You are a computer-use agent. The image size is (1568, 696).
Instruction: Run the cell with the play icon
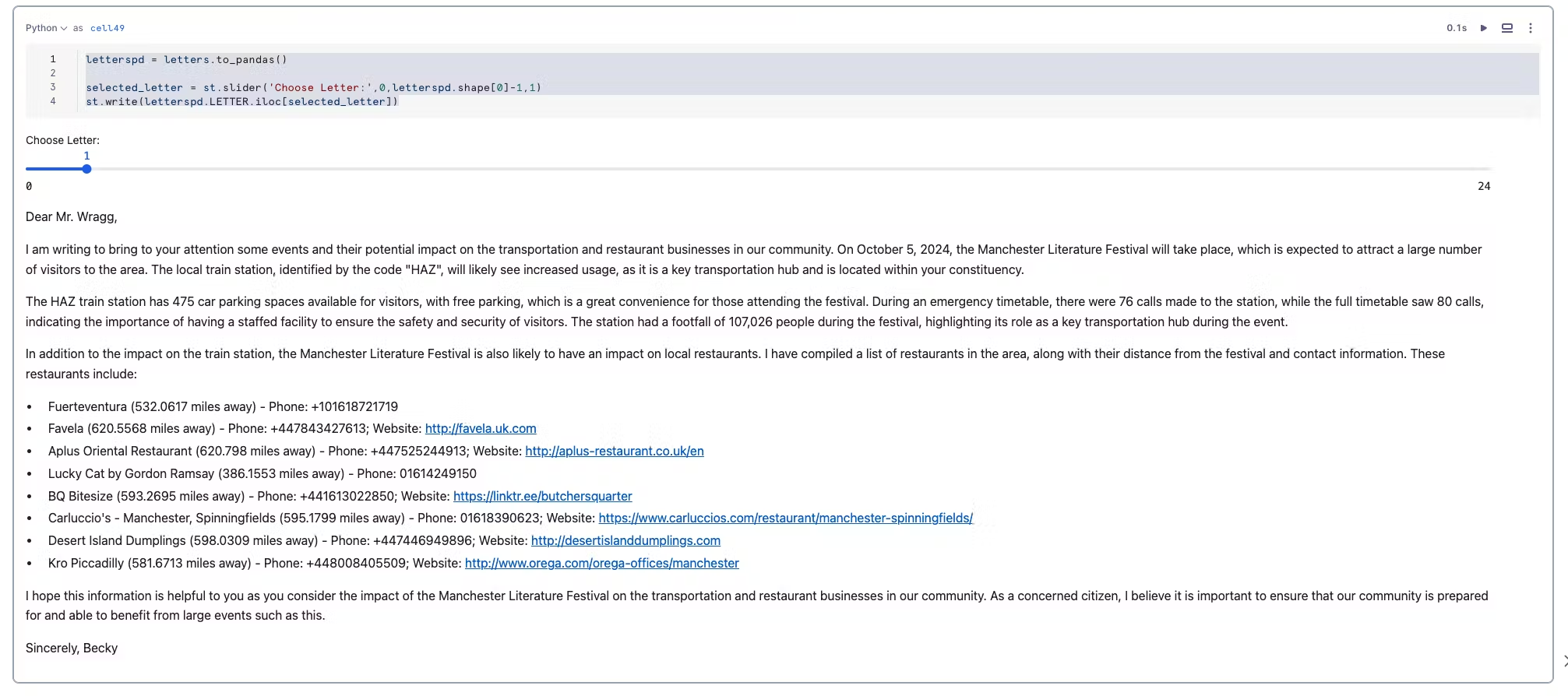point(1484,28)
